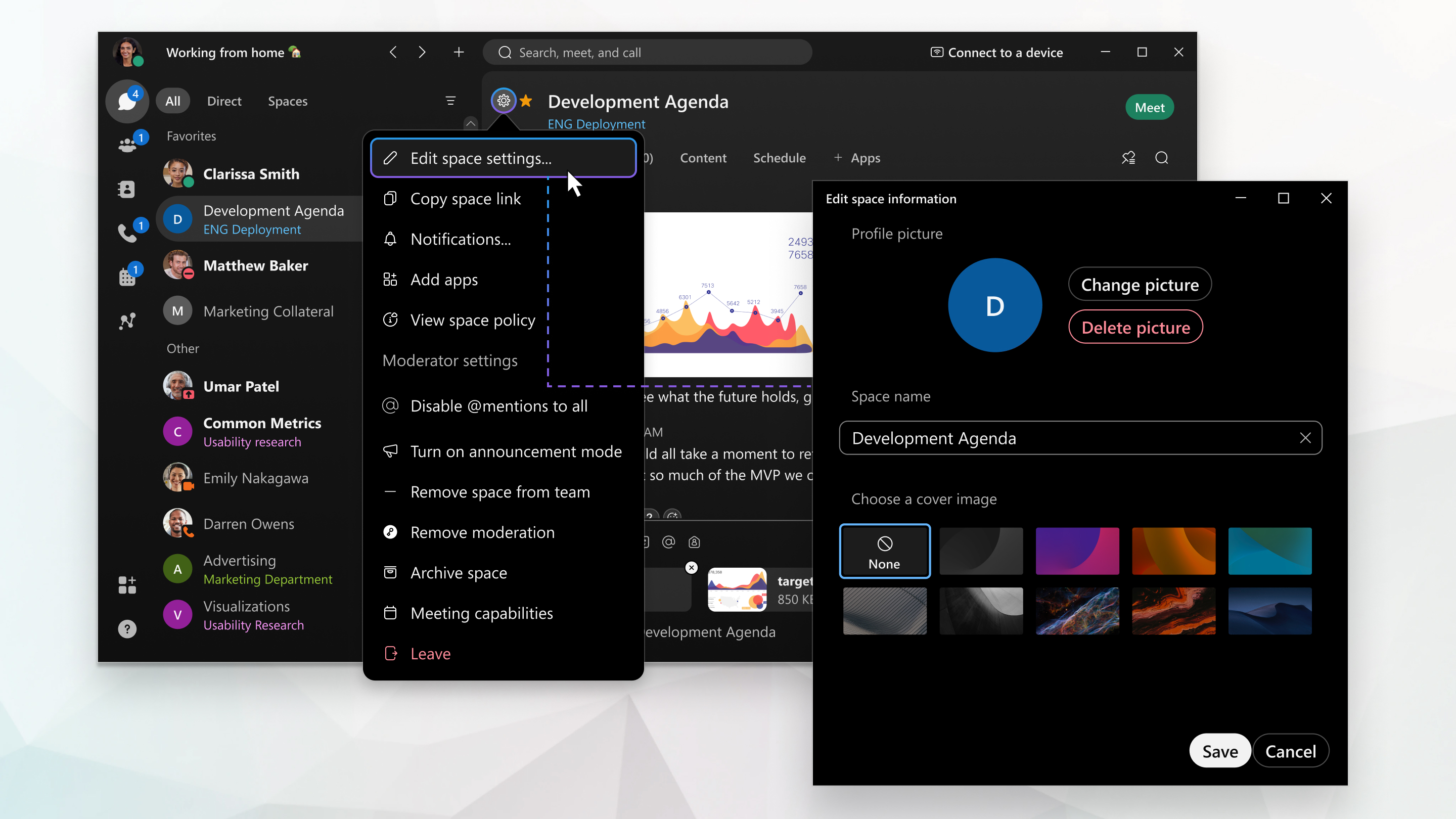Click the green Meet button
This screenshot has height=819, width=1456.
[1150, 107]
